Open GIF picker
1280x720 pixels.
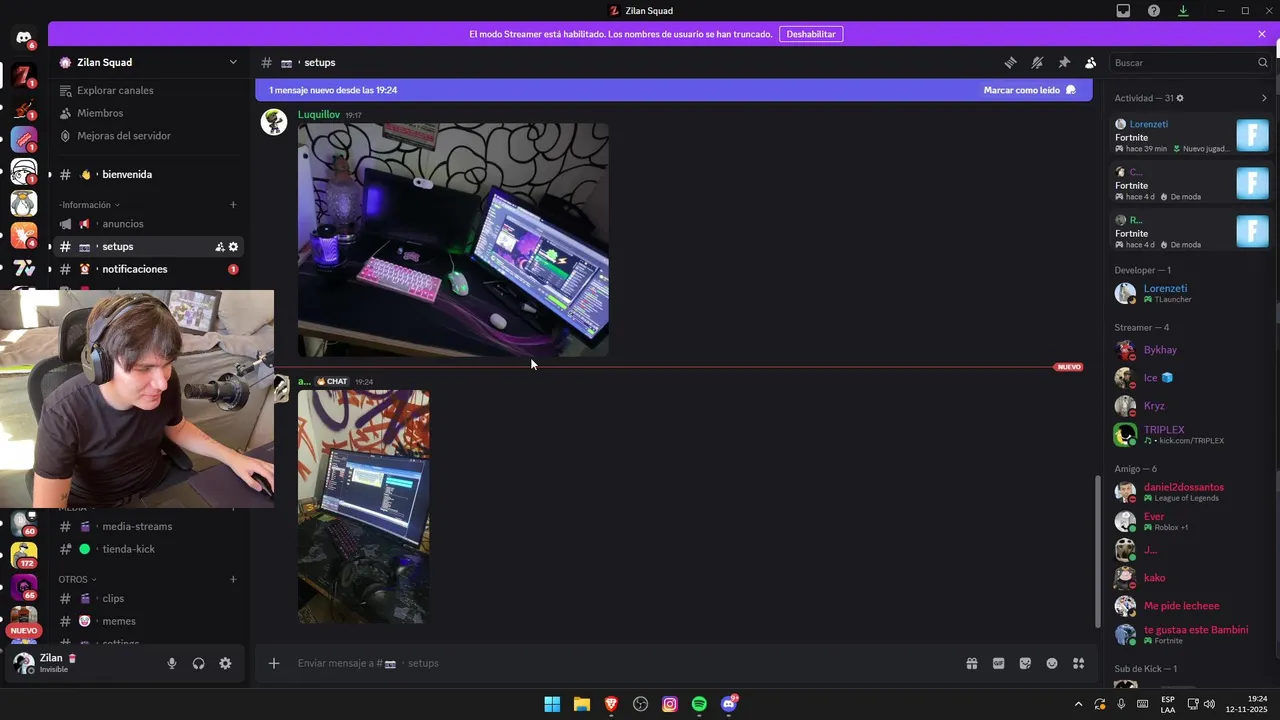998,663
